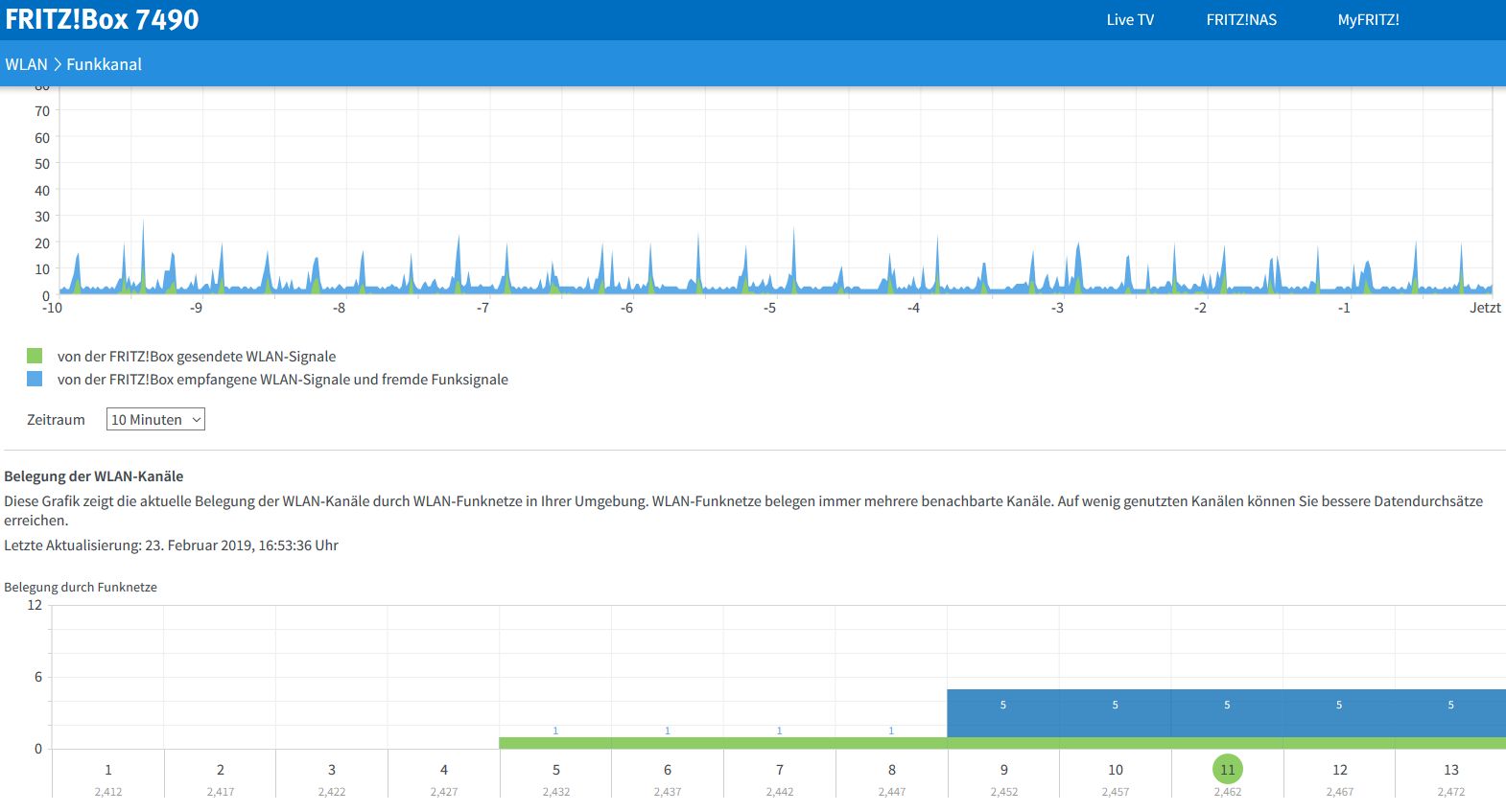Click the 'Letzte Aktualisierung' timestamp text
This screenshot has height=812, width=1506.
click(x=171, y=545)
